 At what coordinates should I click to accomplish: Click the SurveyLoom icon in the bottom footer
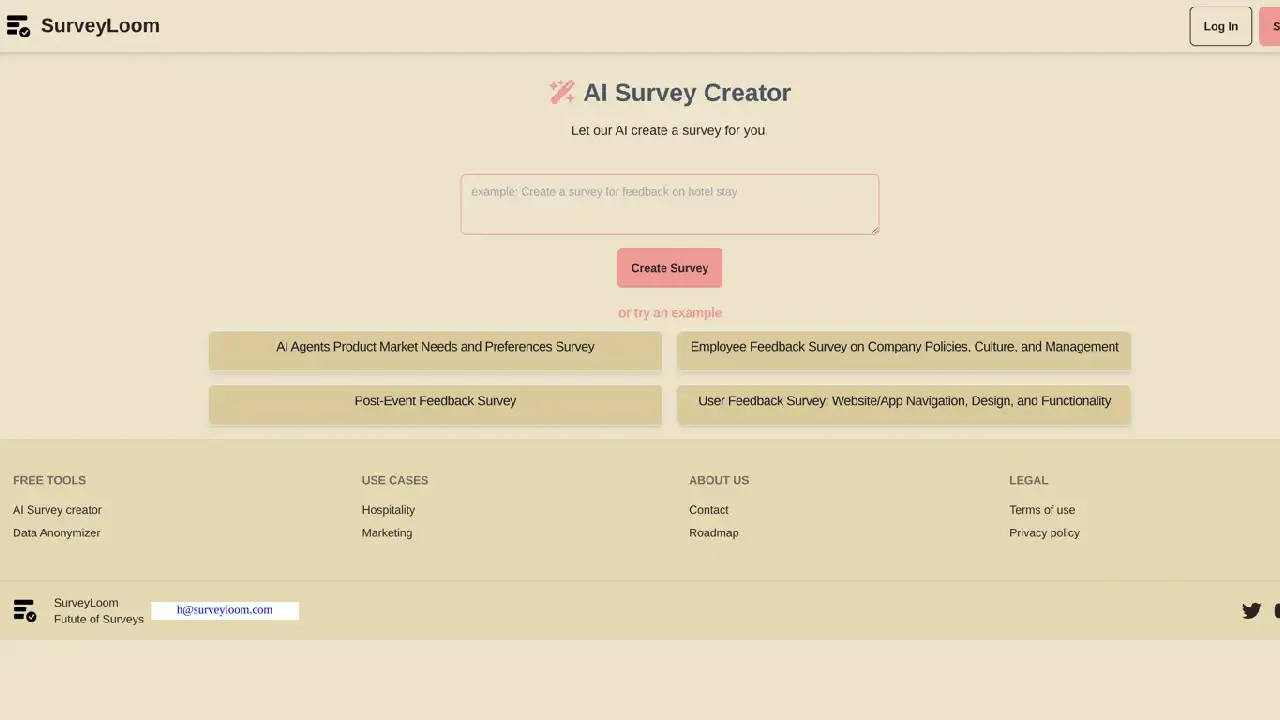24,610
